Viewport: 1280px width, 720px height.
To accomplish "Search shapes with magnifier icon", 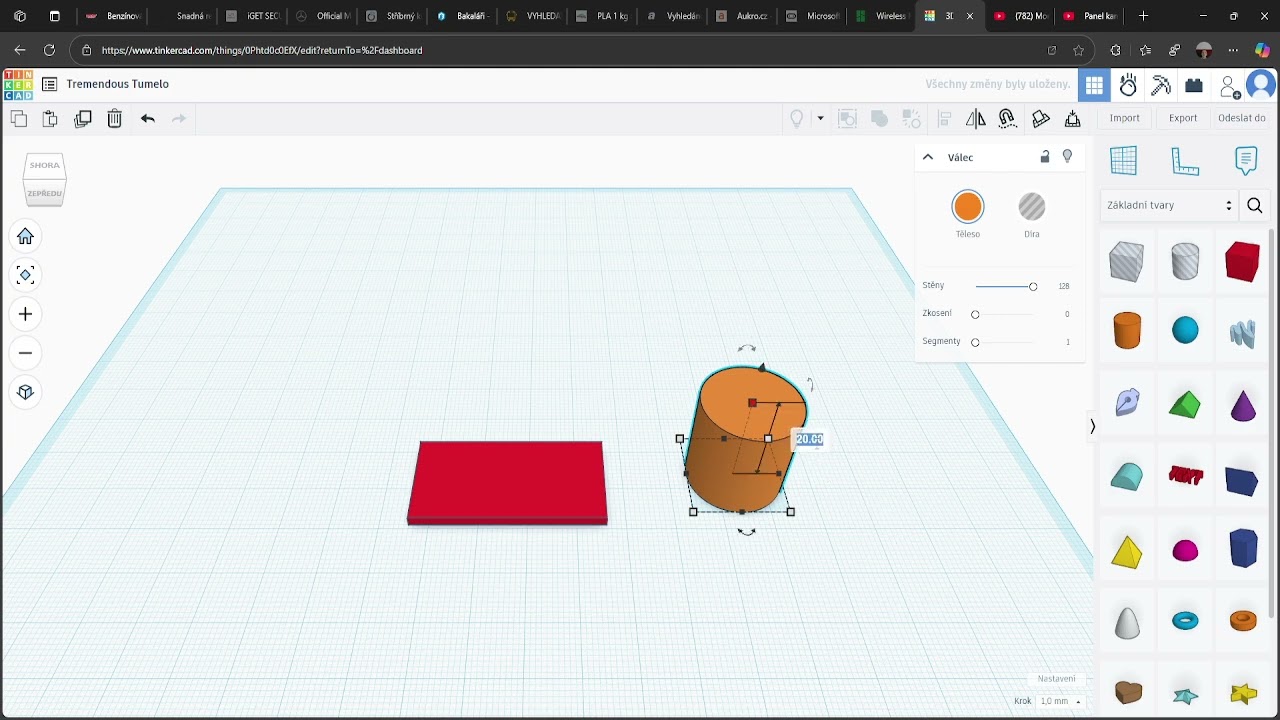I will tap(1255, 206).
